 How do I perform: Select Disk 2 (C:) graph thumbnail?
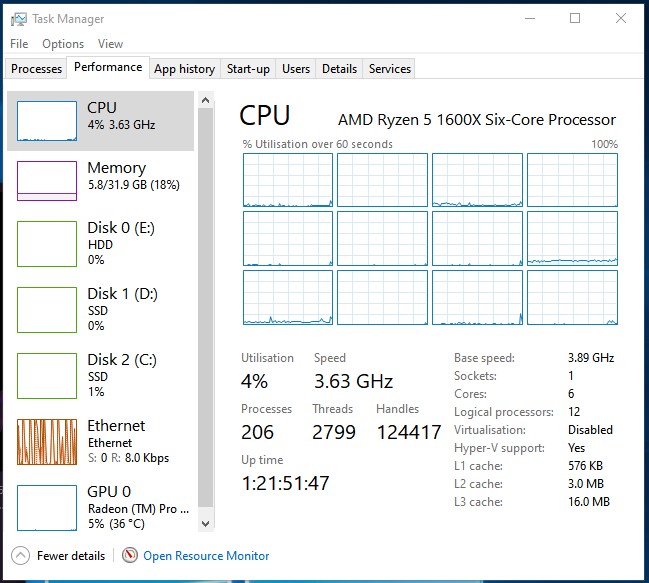pyautogui.click(x=47, y=375)
